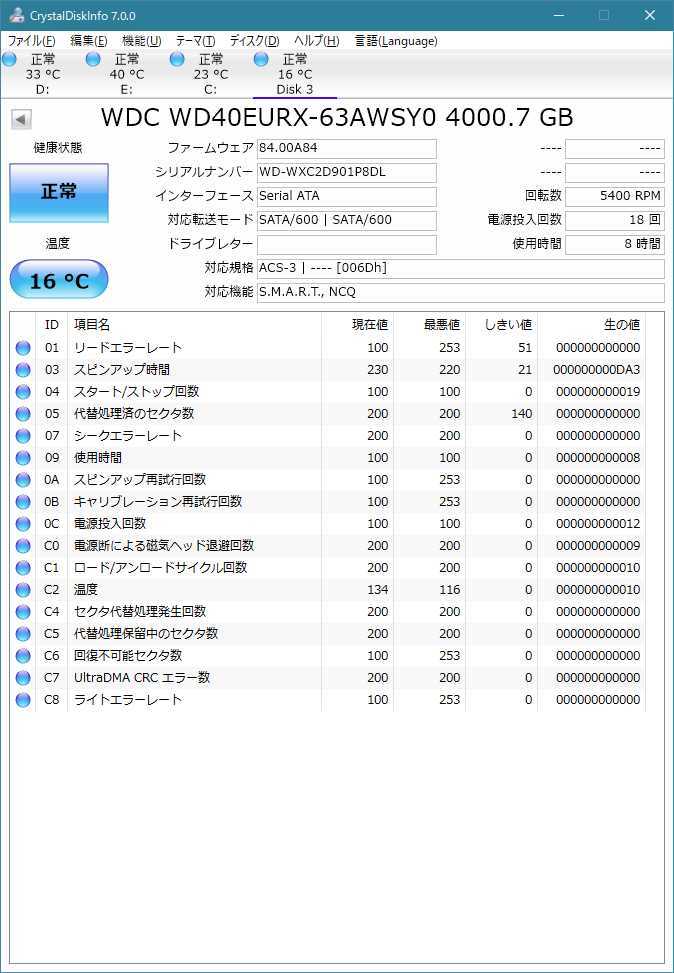The height and width of the screenshot is (973, 674).
Task: Click attribute name リードエラーレート
Action: tap(128, 348)
